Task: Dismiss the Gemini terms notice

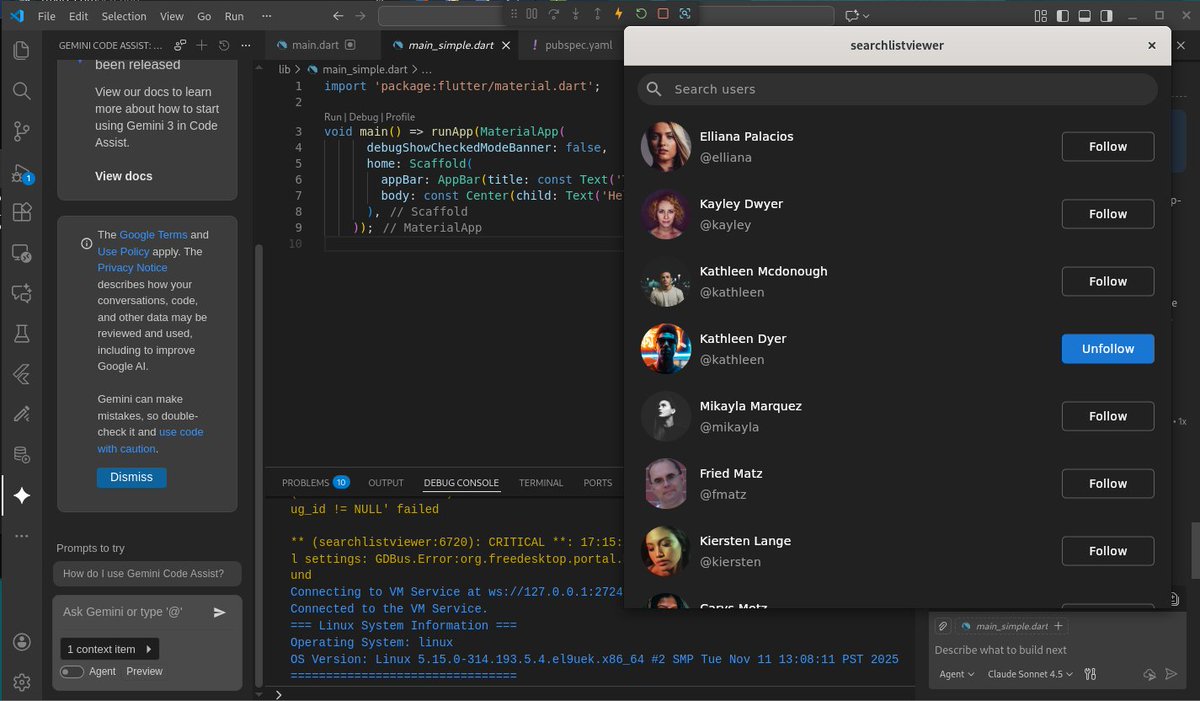Action: (x=132, y=477)
